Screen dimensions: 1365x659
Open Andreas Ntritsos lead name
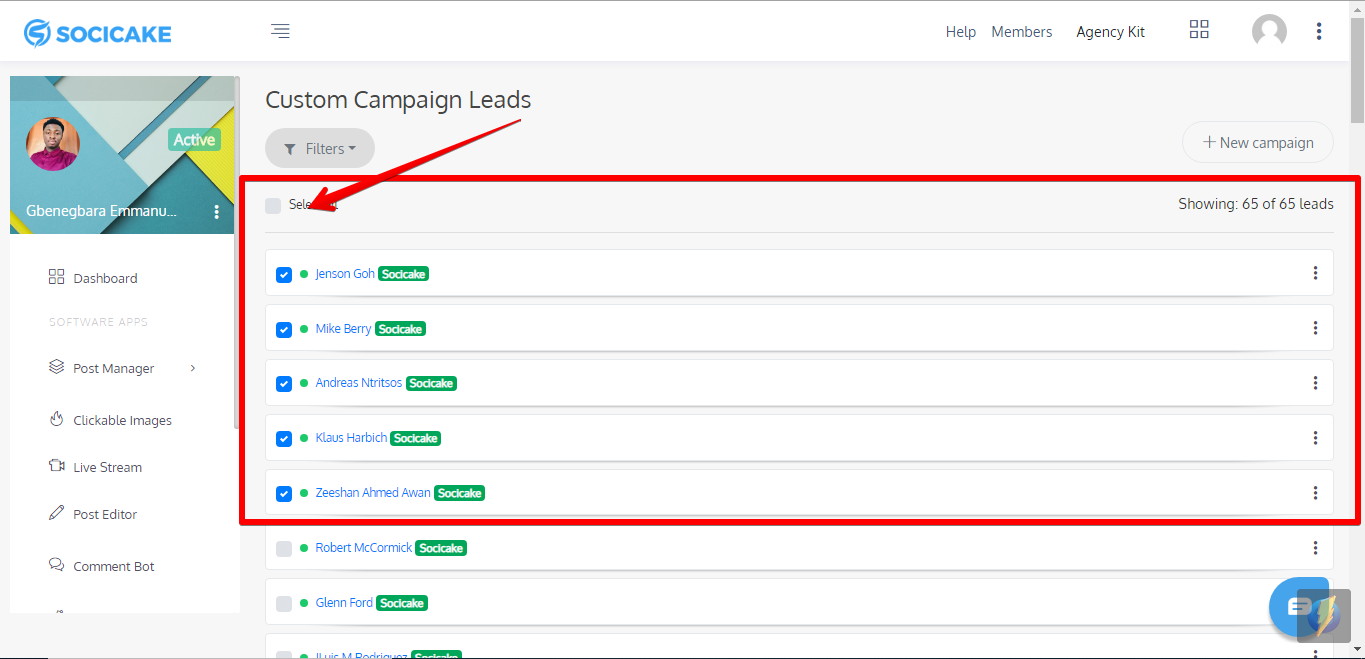359,383
